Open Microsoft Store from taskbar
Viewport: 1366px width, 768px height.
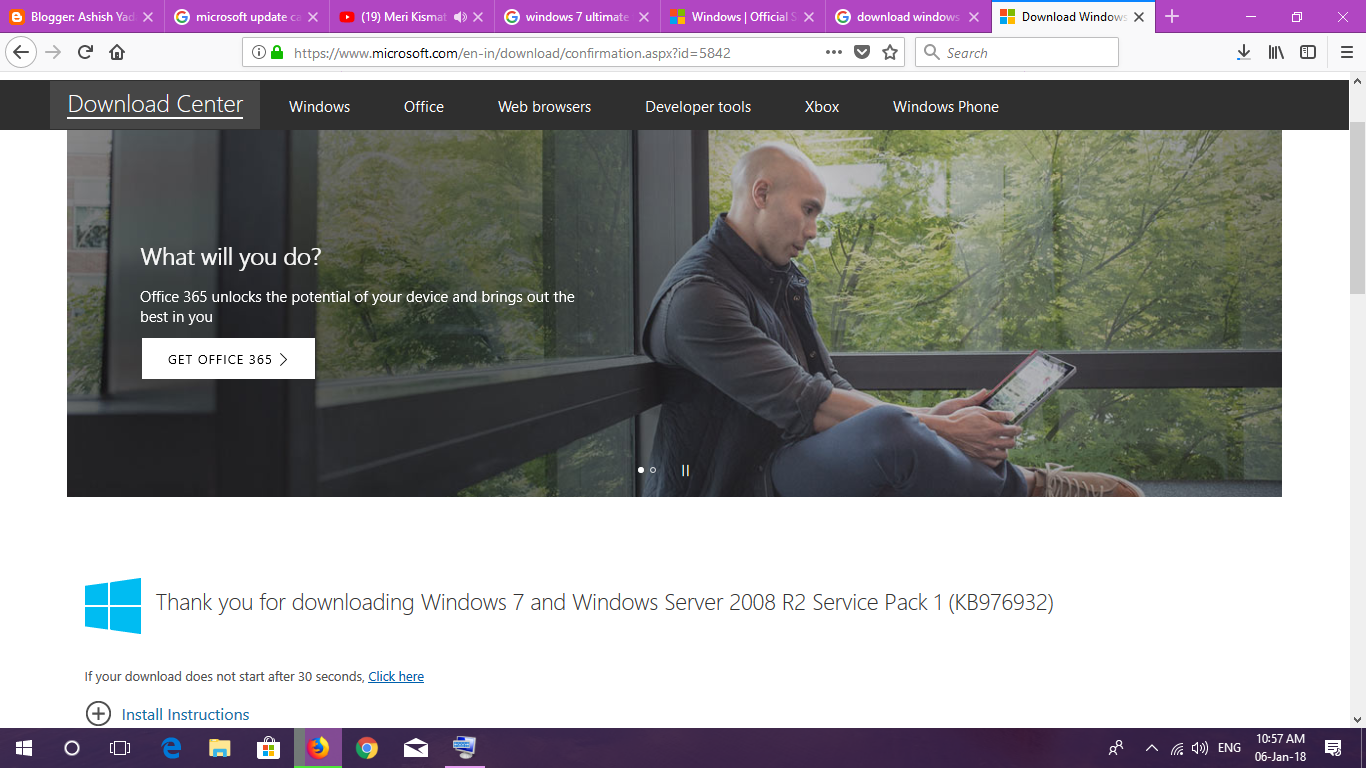[268, 748]
